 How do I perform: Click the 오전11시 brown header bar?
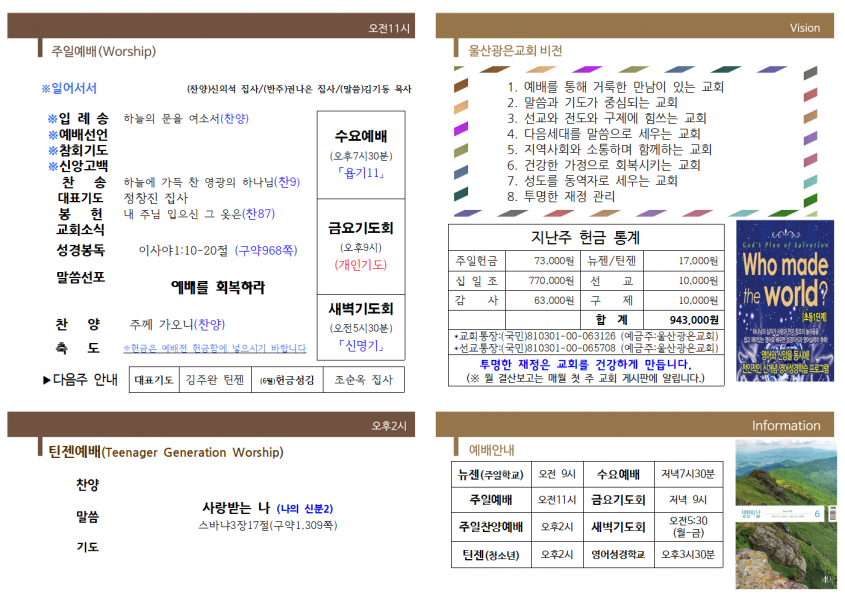(211, 26)
